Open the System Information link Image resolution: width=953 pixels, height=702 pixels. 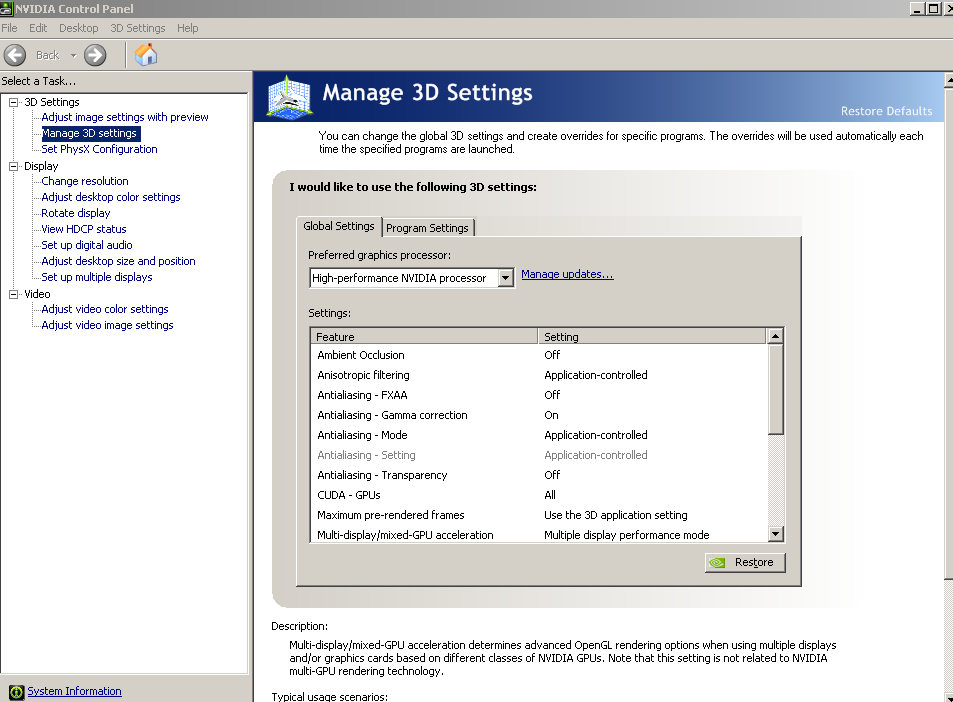74,691
